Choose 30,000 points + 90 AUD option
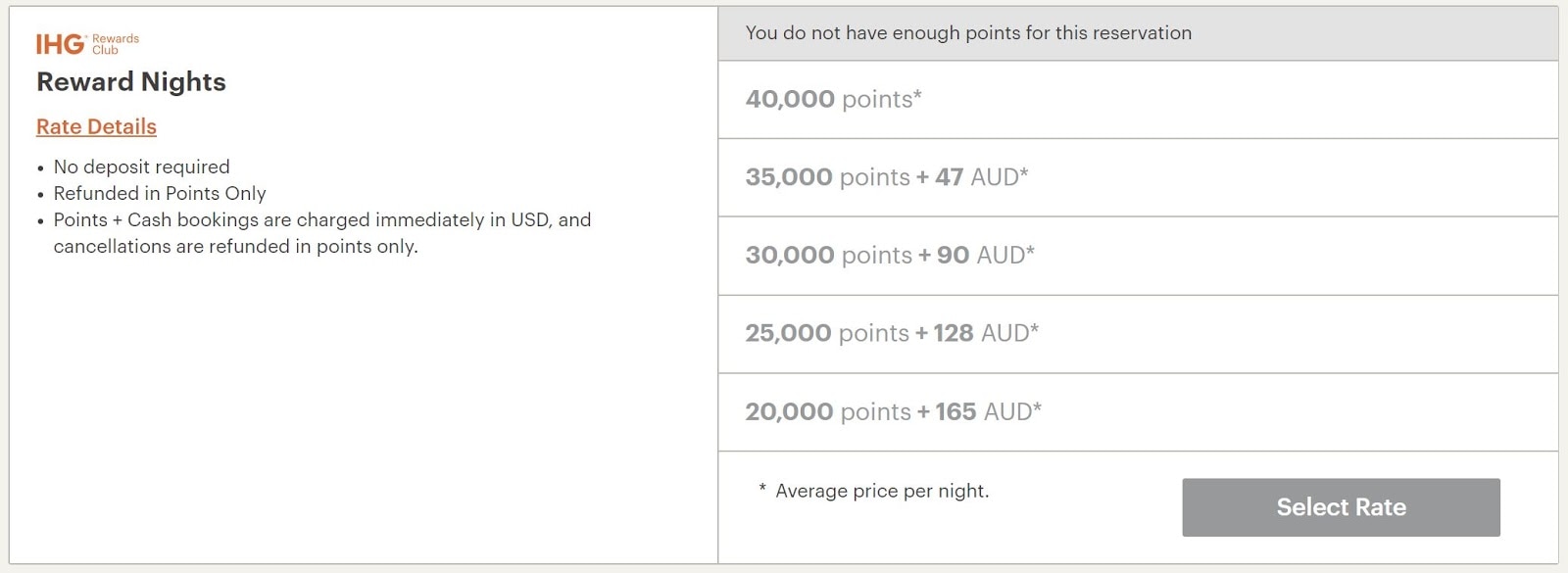The image size is (1568, 573). [1138, 256]
